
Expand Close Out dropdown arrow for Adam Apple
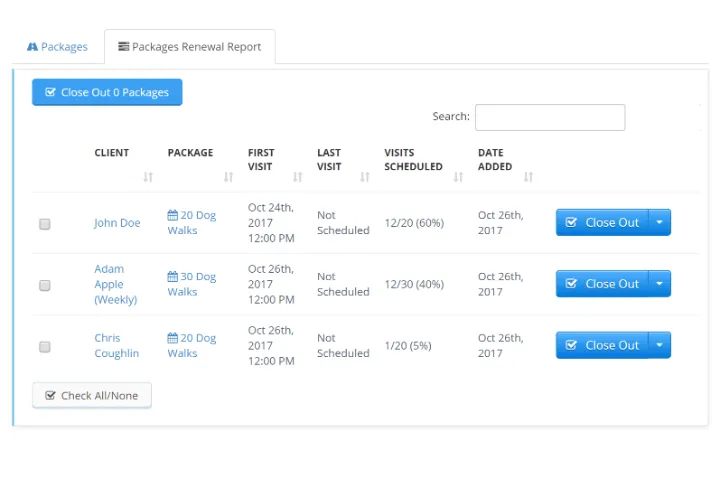659,284
